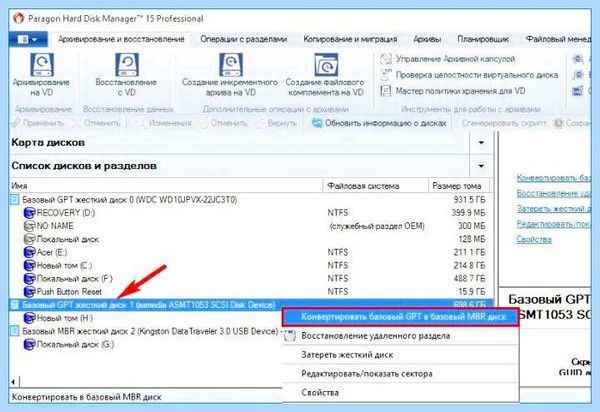Collapse the Карта дисков panel arrow
Viewport: 600px width, 412px height.
pos(481,143)
